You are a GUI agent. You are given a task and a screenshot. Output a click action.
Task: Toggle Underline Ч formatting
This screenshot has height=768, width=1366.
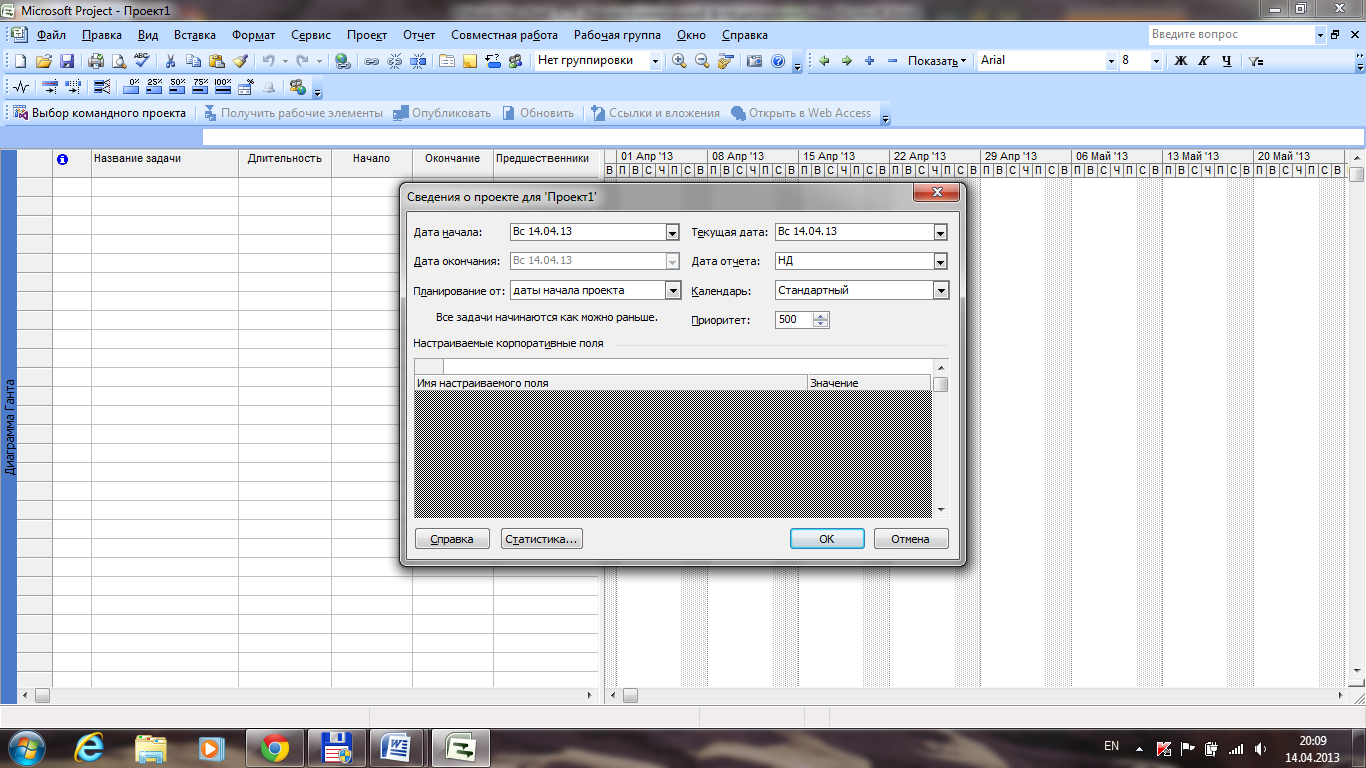(1227, 61)
